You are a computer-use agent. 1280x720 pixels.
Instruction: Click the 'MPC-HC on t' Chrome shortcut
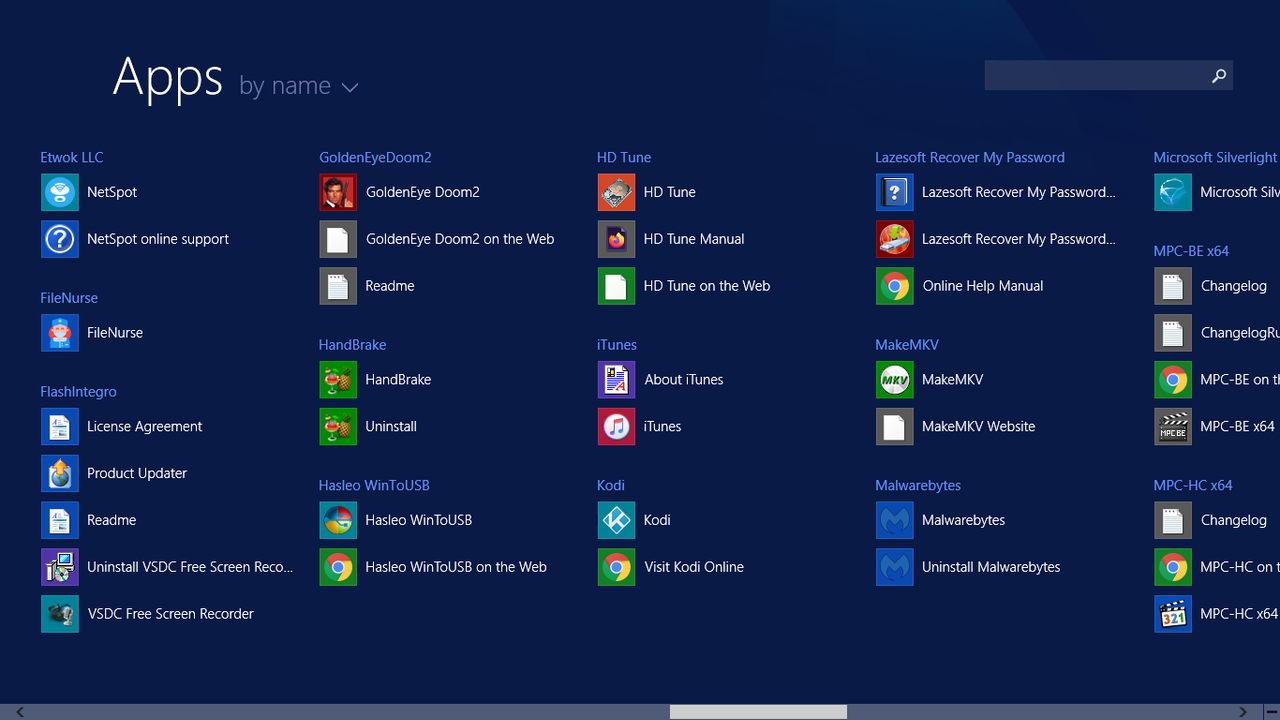(x=1172, y=568)
